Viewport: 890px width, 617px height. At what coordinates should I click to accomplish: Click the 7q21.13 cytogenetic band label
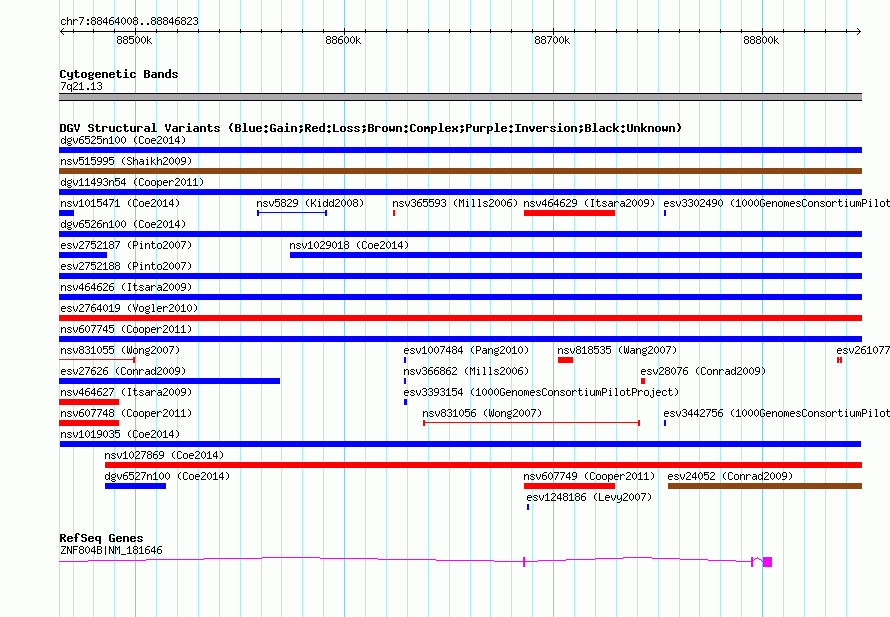(81, 86)
